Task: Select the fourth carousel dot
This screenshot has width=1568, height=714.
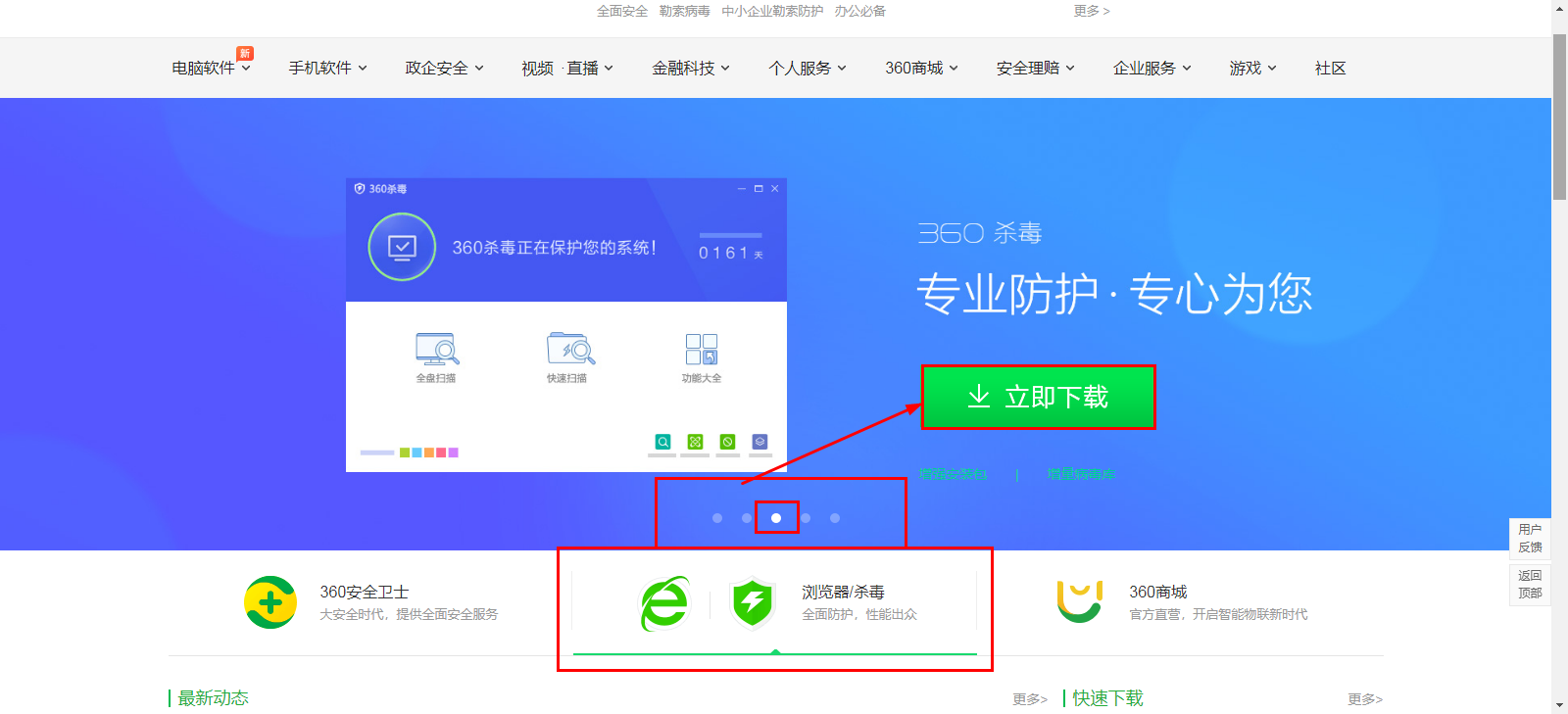Action: (x=806, y=518)
